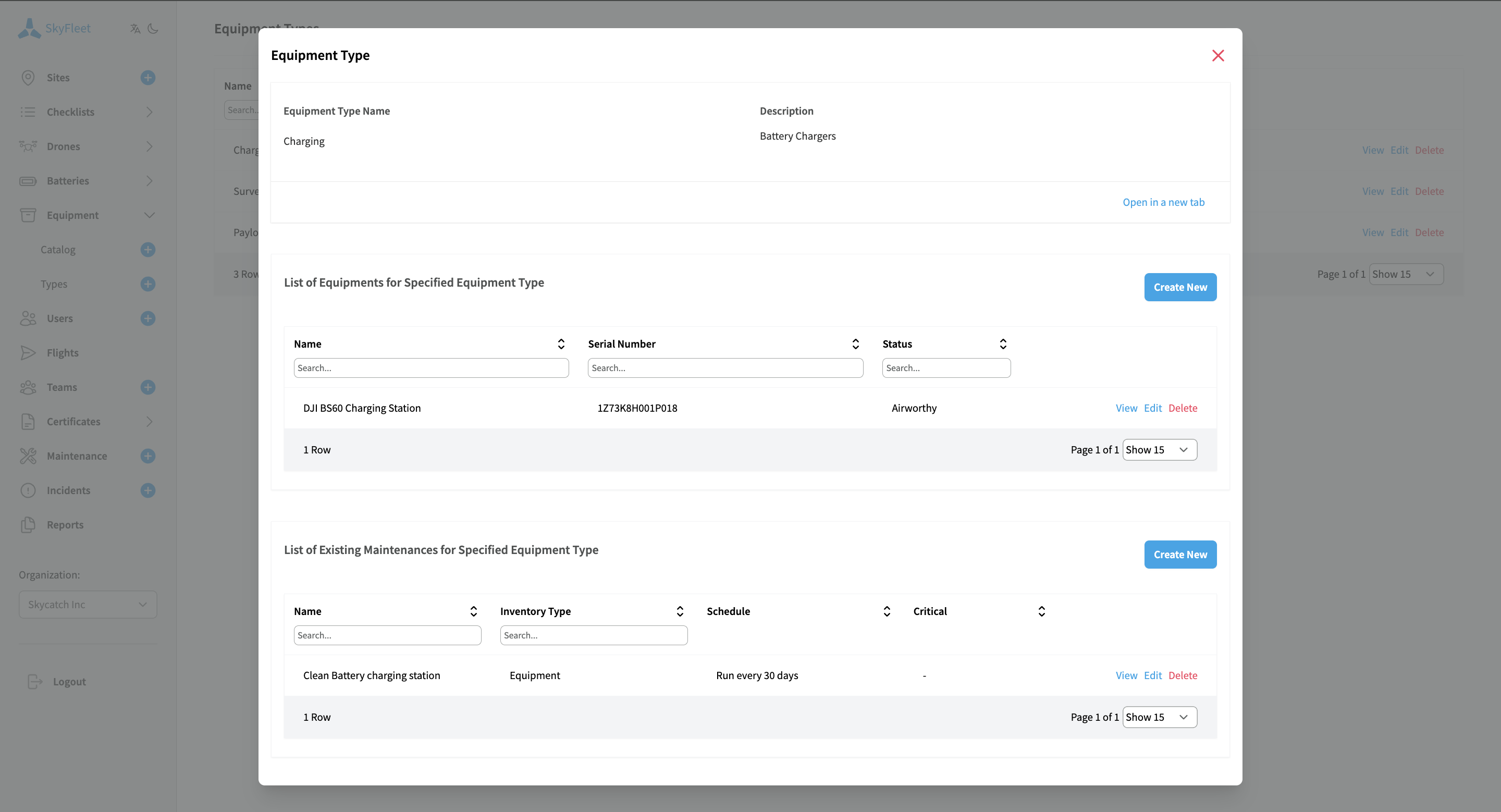Sort equipments table by Name
The width and height of the screenshot is (1501, 812).
[x=561, y=343]
